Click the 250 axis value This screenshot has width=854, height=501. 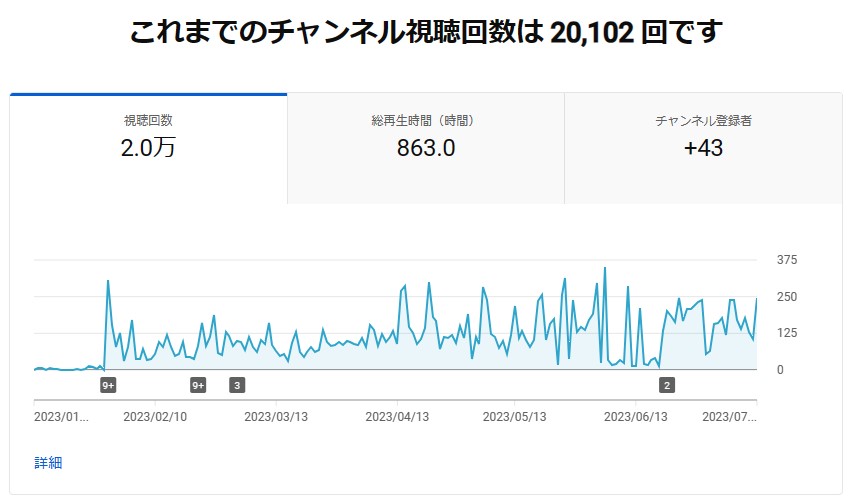coord(787,297)
